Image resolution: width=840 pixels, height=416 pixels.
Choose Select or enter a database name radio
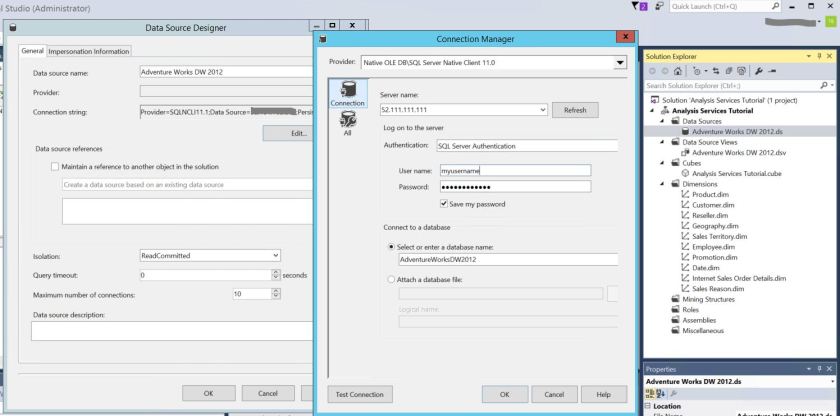tap(391, 247)
